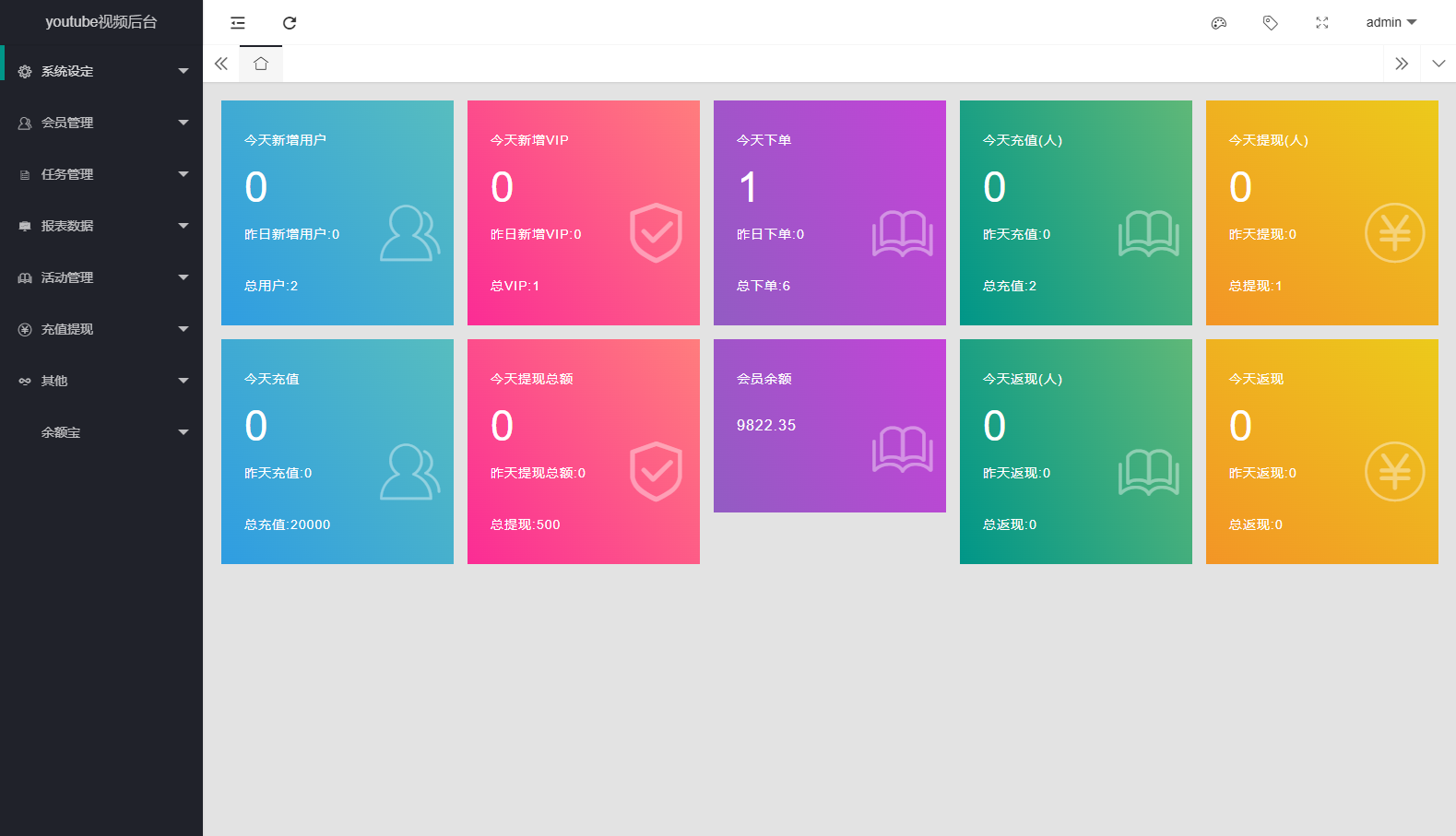1456x836 pixels.
Task: Click the youtube视频后台 logo title
Action: coord(101,22)
